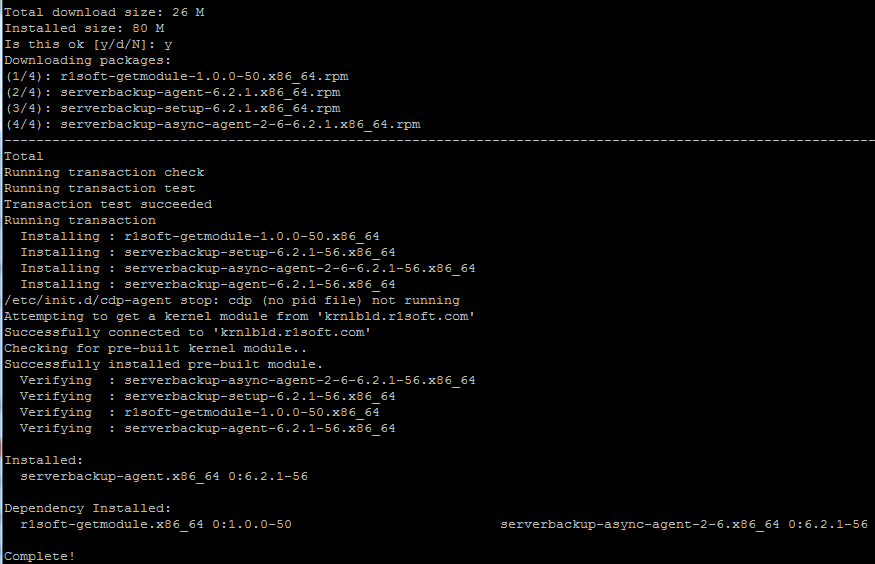Click the 'Installing : serverbackup-setup-6.2.1-56.x86_64' line
875x564 pixels.
(x=208, y=252)
